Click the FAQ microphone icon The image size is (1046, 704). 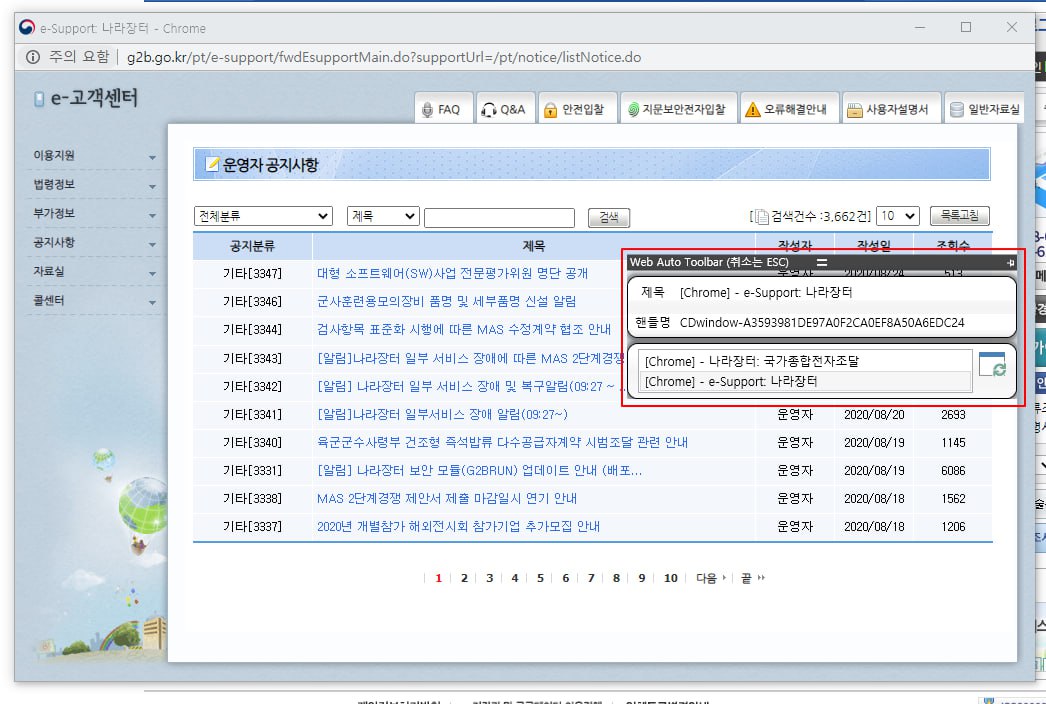[x=428, y=110]
